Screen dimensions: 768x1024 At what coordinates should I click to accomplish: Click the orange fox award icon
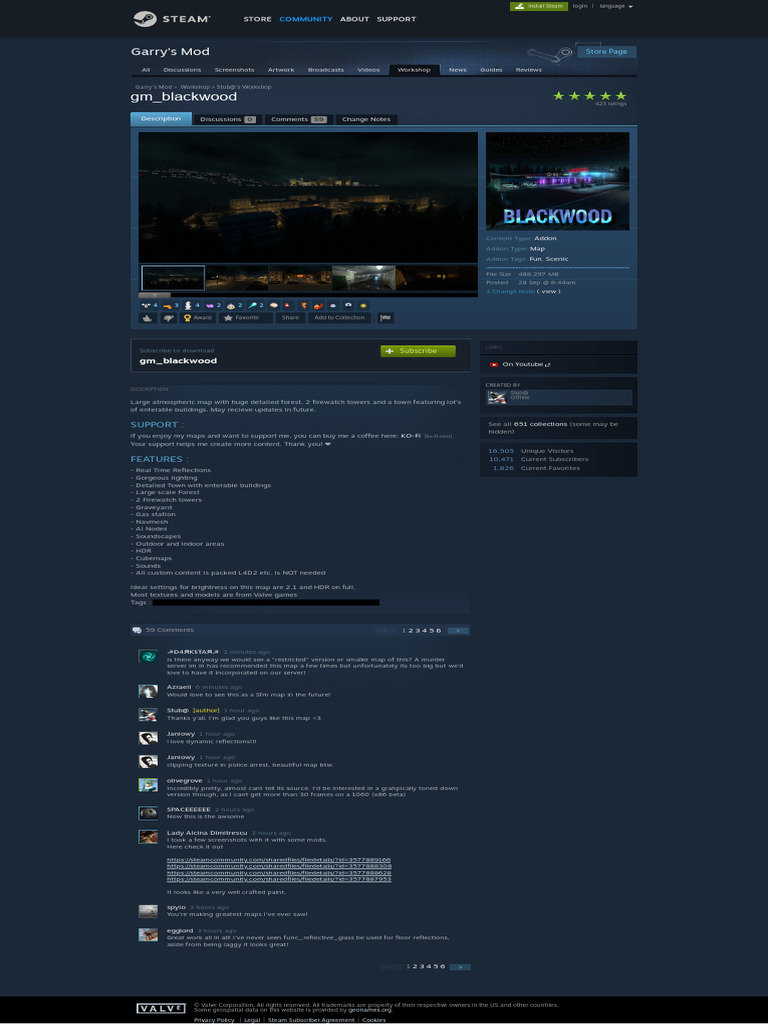pyautogui.click(x=318, y=305)
